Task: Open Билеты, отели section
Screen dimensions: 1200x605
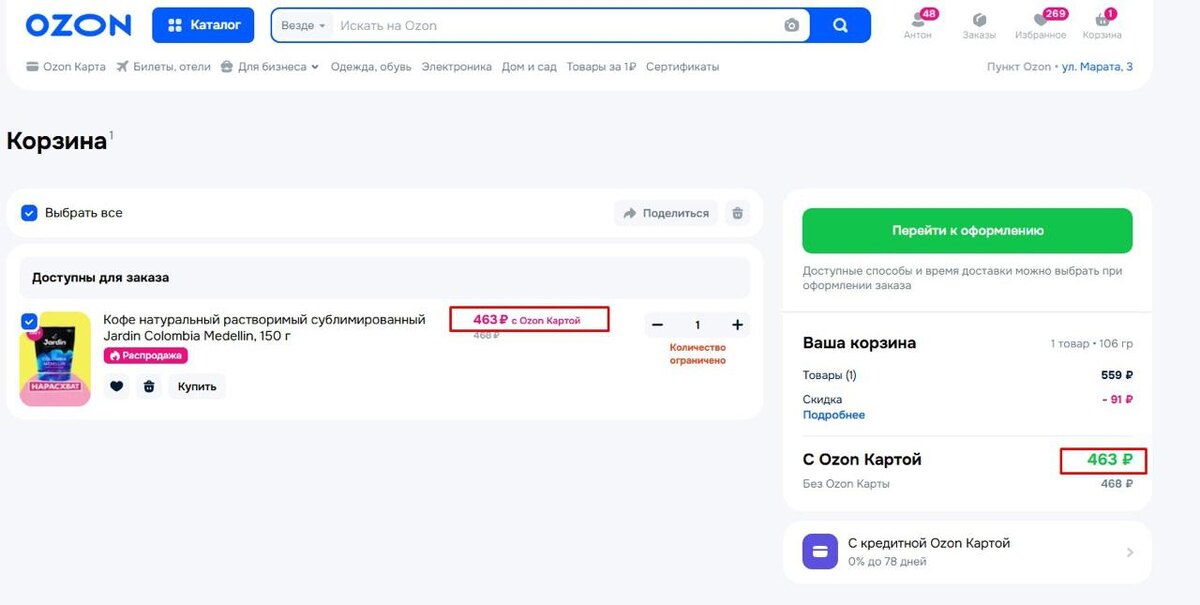Action: click(163, 67)
